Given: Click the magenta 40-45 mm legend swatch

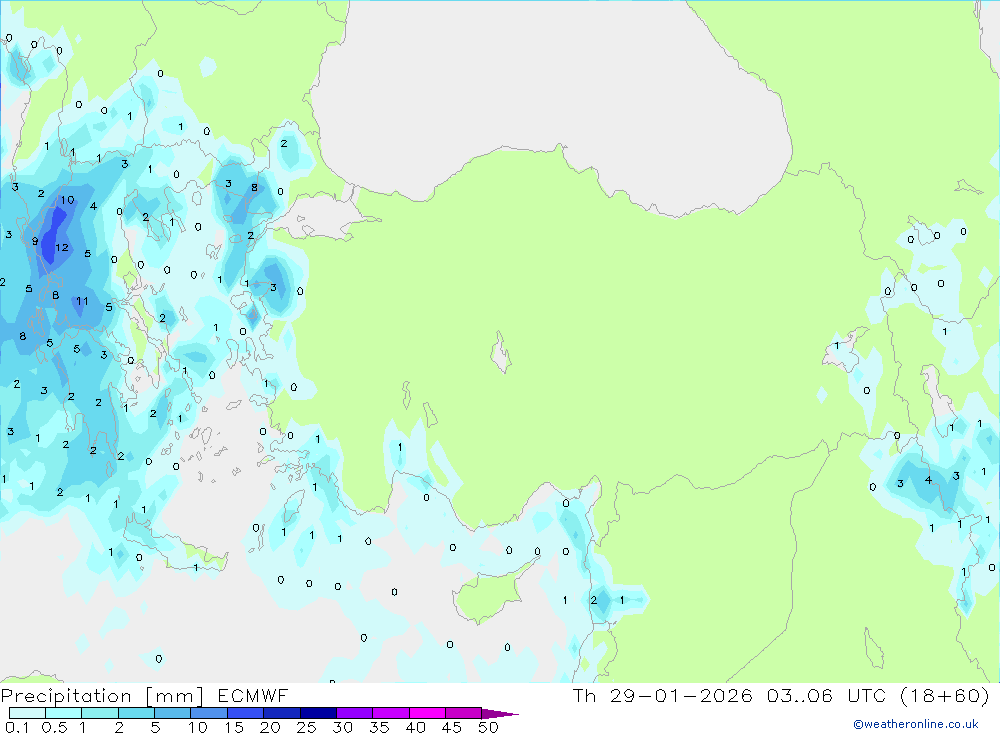Looking at the screenshot, I should click(427, 713).
